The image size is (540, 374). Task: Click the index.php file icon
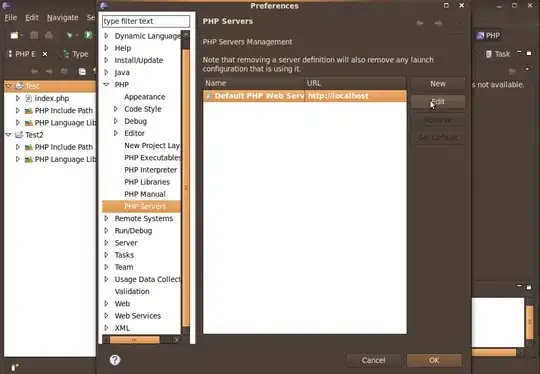pyautogui.click(x=29, y=98)
